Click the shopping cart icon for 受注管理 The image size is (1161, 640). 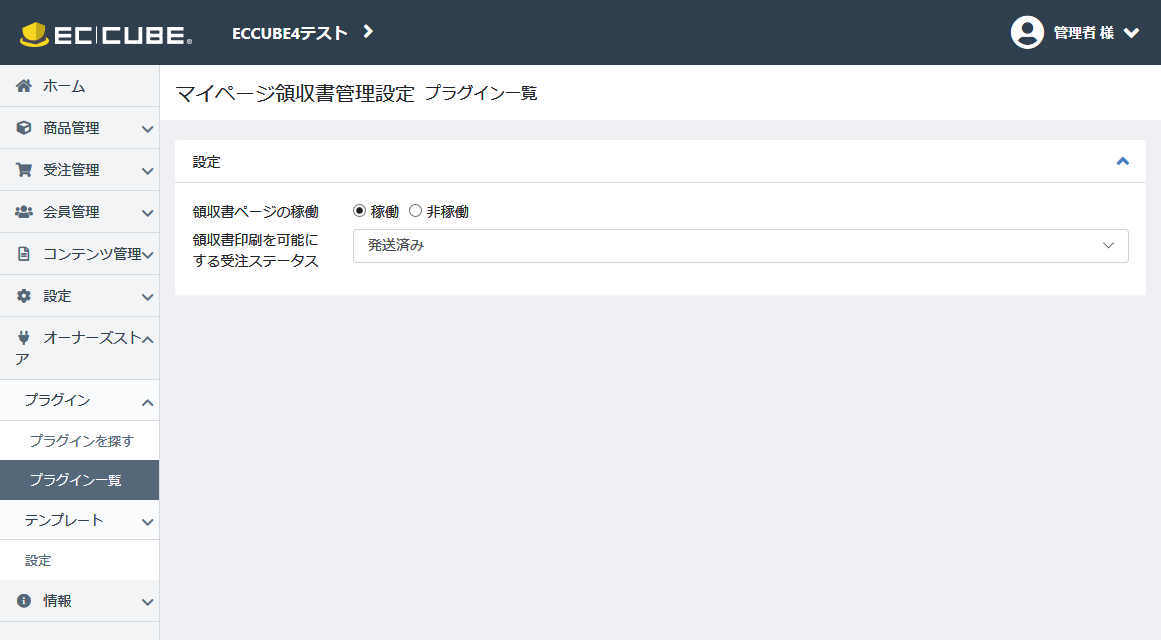pos(24,170)
